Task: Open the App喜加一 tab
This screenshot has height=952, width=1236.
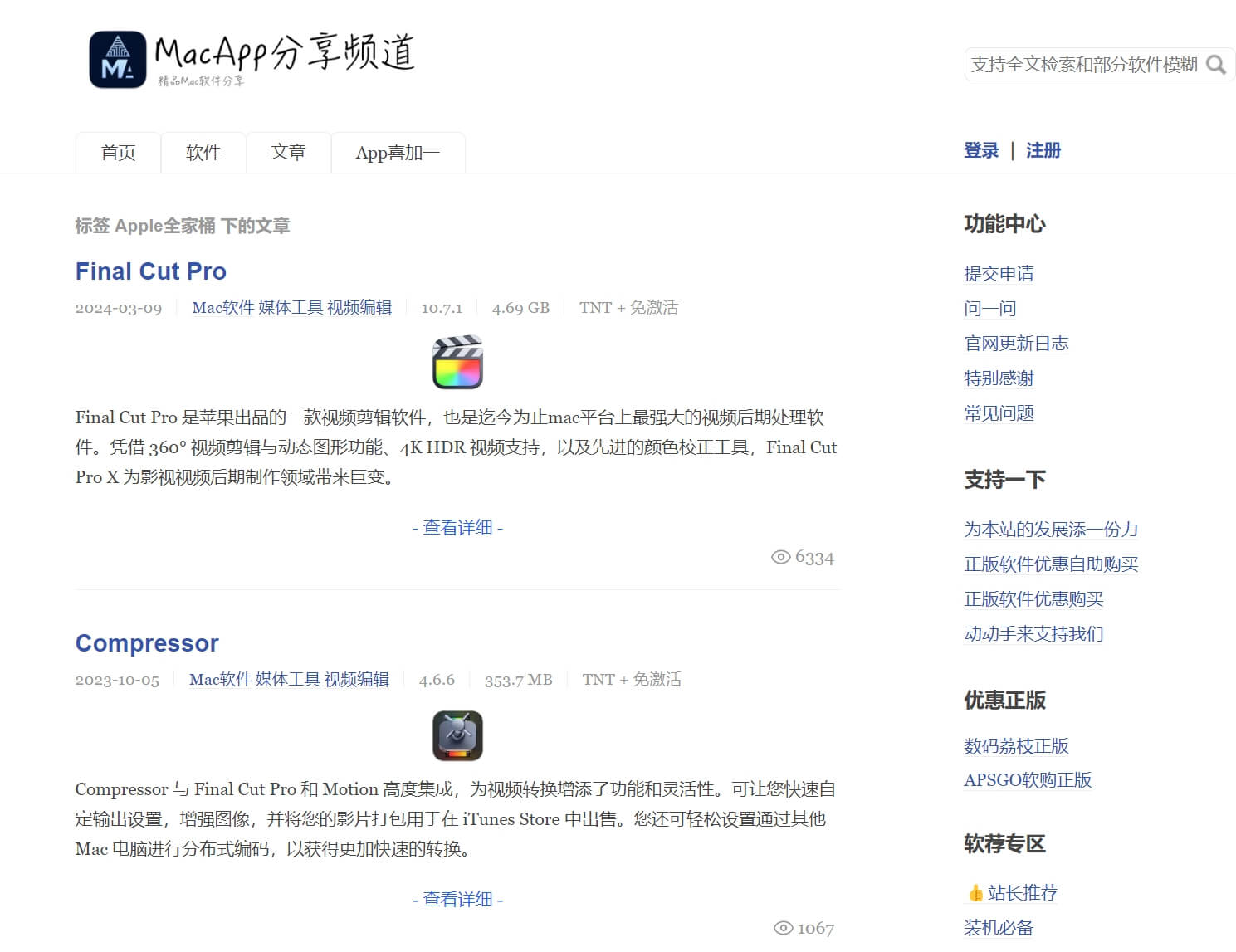Action: (x=398, y=152)
